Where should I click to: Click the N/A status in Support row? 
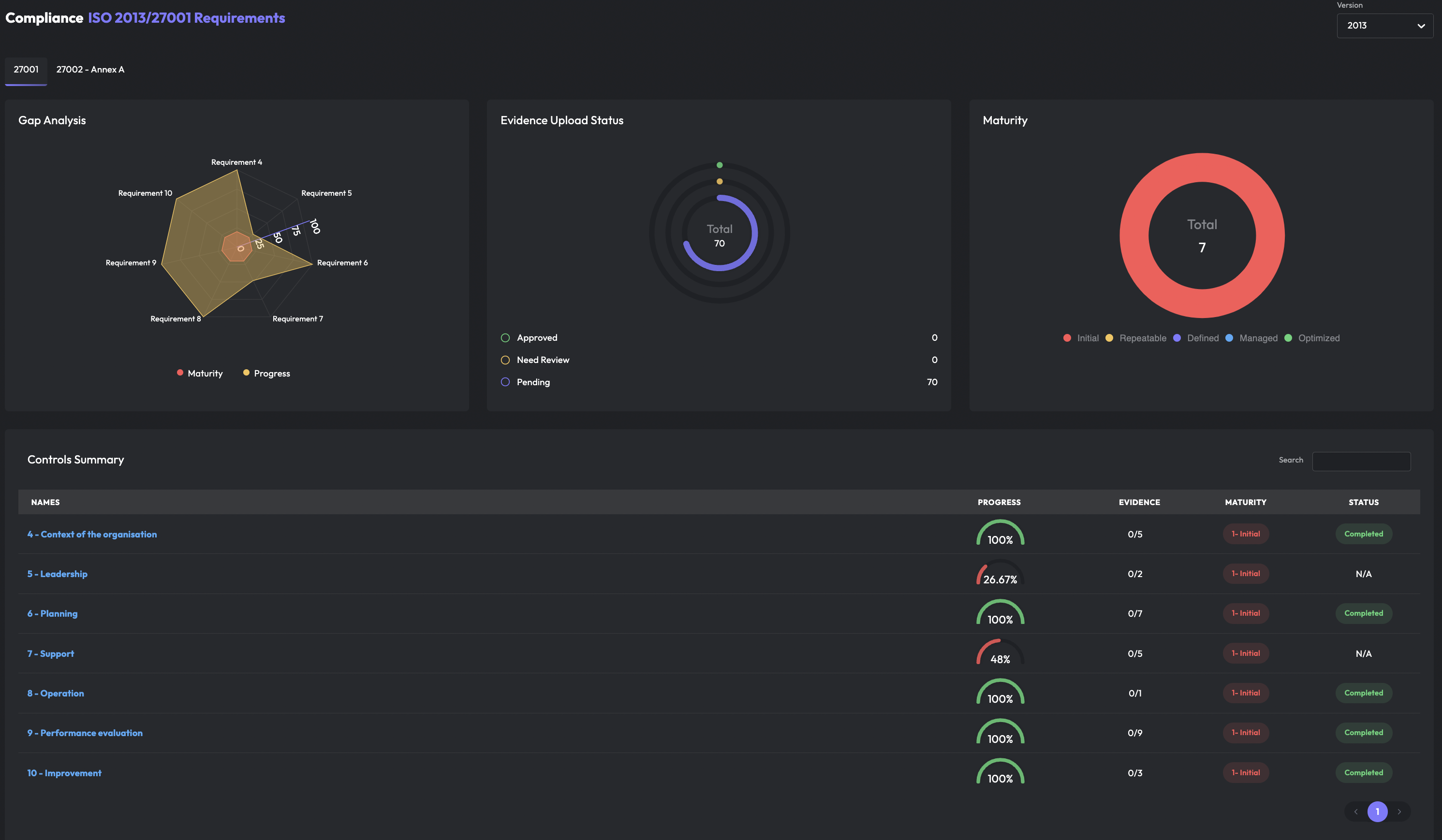(x=1364, y=653)
